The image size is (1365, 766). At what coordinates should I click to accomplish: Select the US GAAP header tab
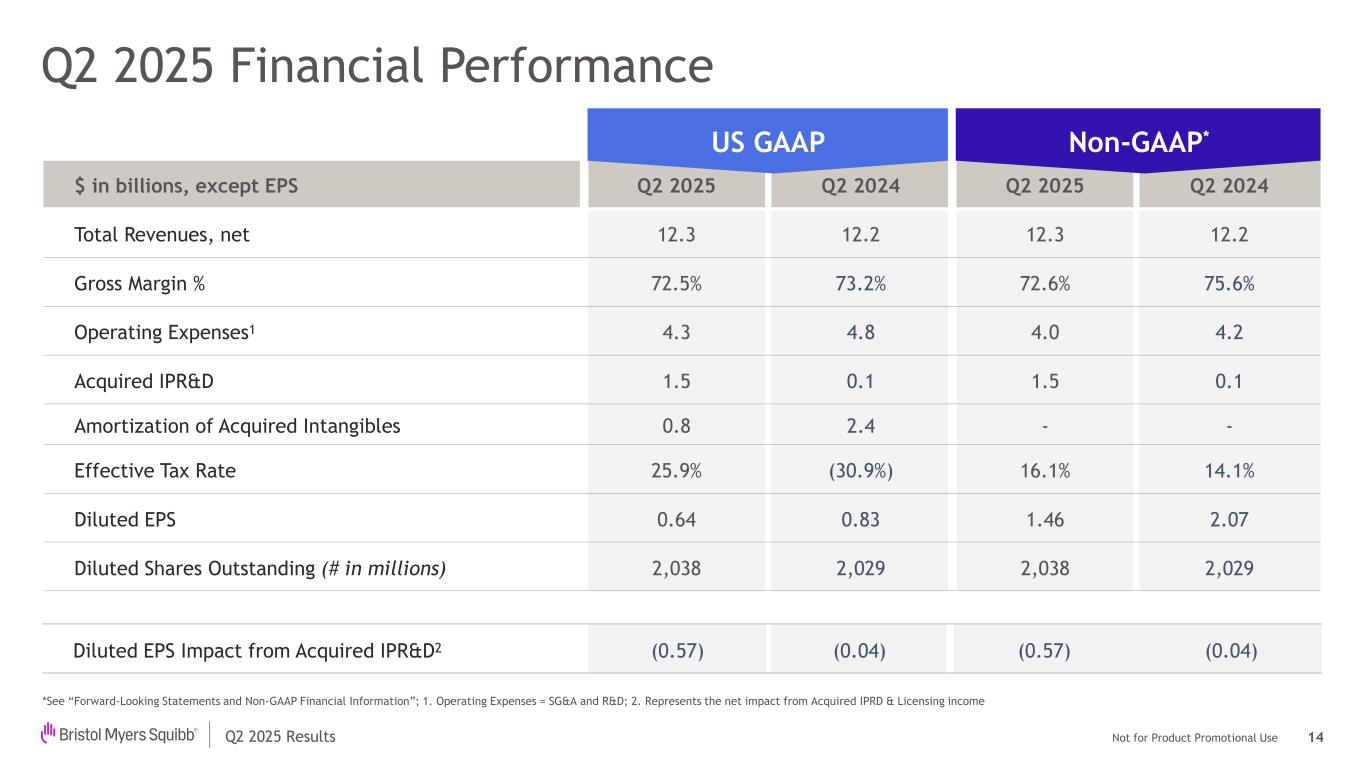[767, 142]
